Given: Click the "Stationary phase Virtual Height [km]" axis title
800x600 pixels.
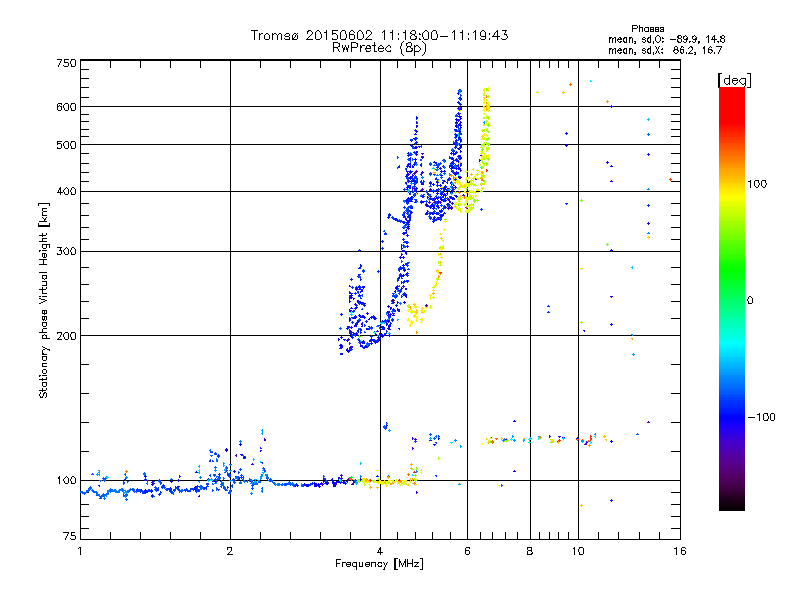Looking at the screenshot, I should pos(44,301).
